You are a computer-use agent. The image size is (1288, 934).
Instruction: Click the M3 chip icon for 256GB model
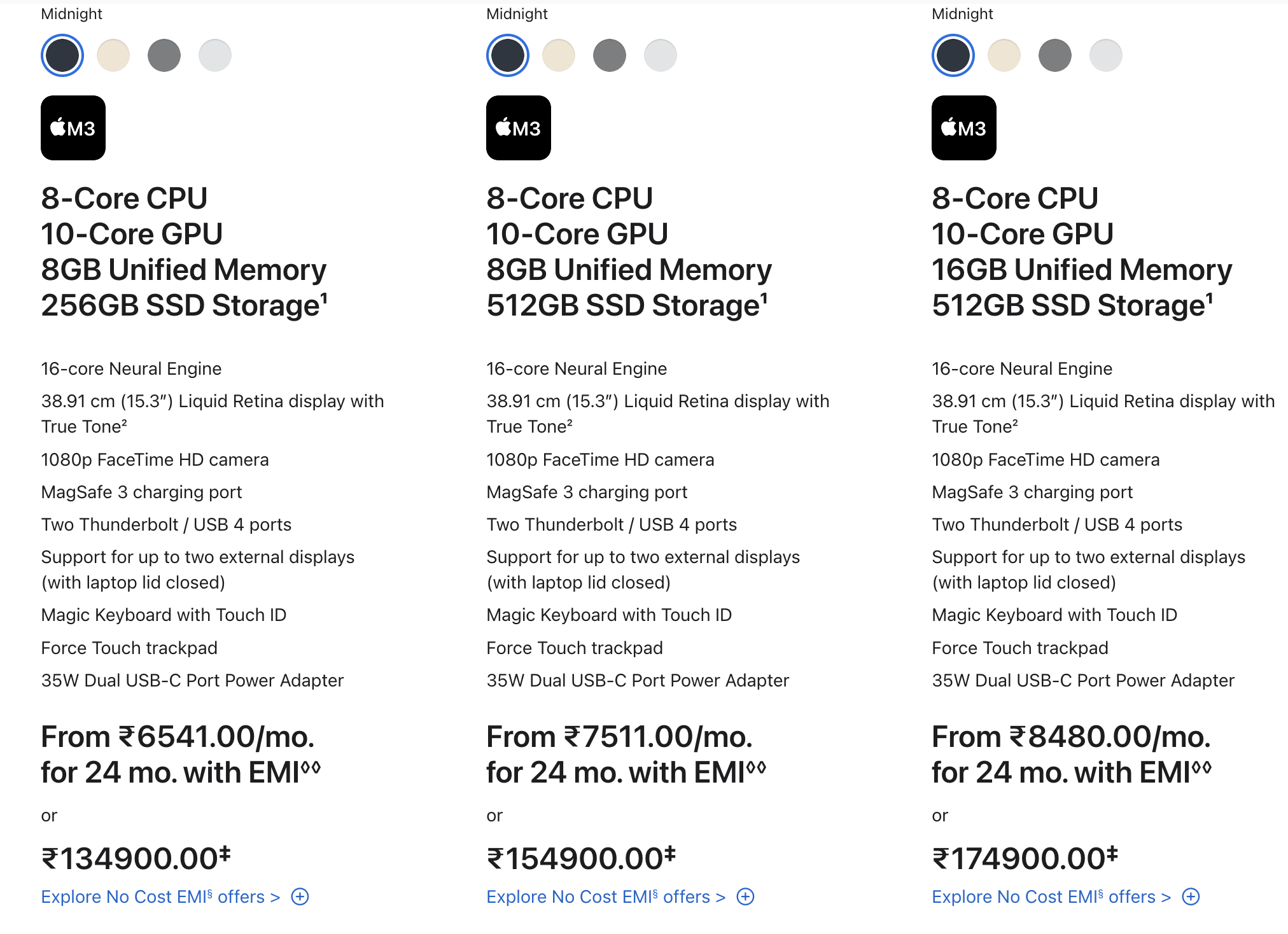(73, 128)
